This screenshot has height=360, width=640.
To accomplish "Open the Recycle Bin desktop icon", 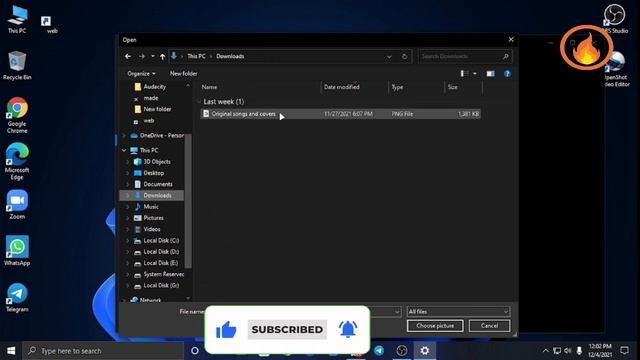I will (x=17, y=65).
